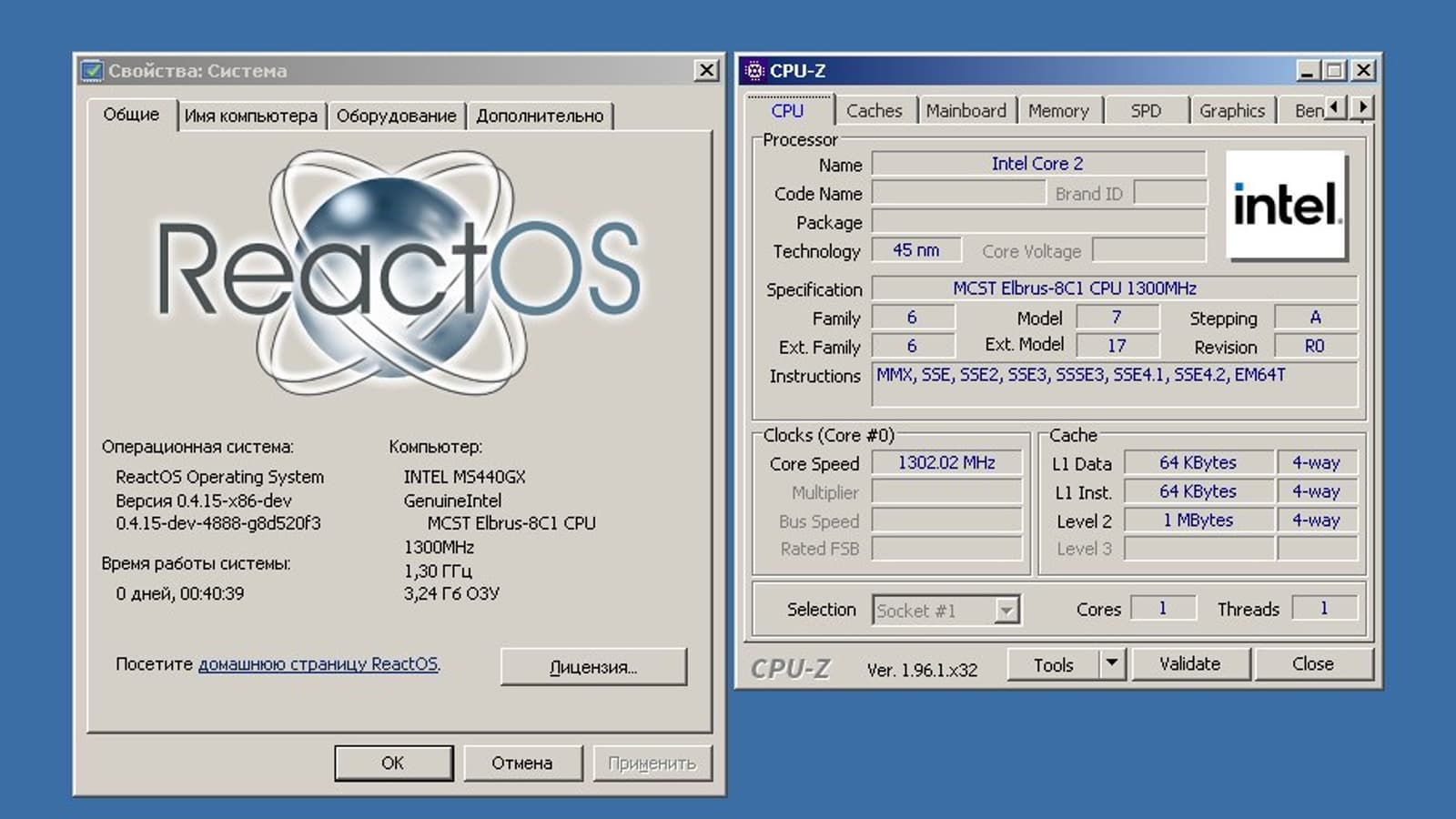Click the build text 0.4.15-dev-4888-g8d520f3
The image size is (1456, 819).
click(218, 523)
